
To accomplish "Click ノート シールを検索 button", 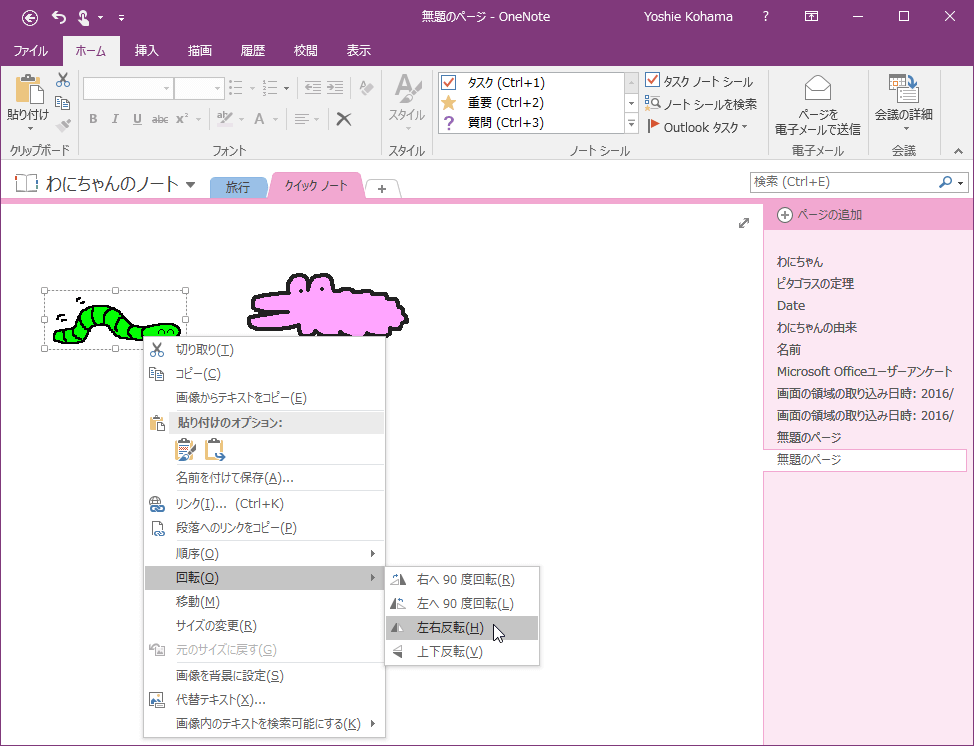I will pos(701,104).
